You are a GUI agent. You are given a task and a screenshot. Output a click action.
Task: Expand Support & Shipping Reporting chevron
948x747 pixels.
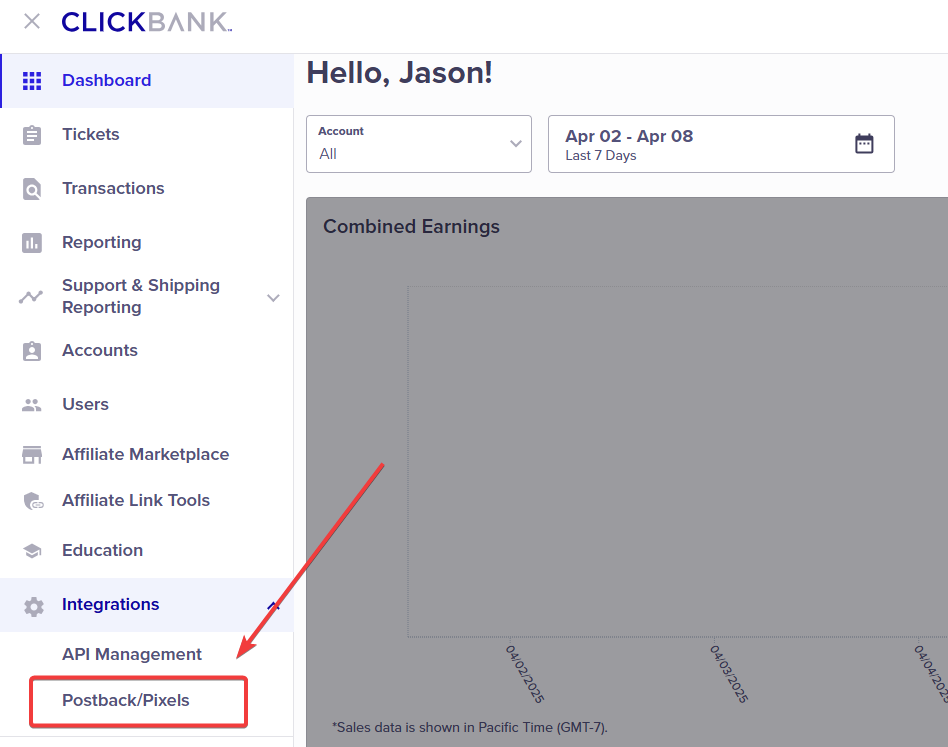273,297
